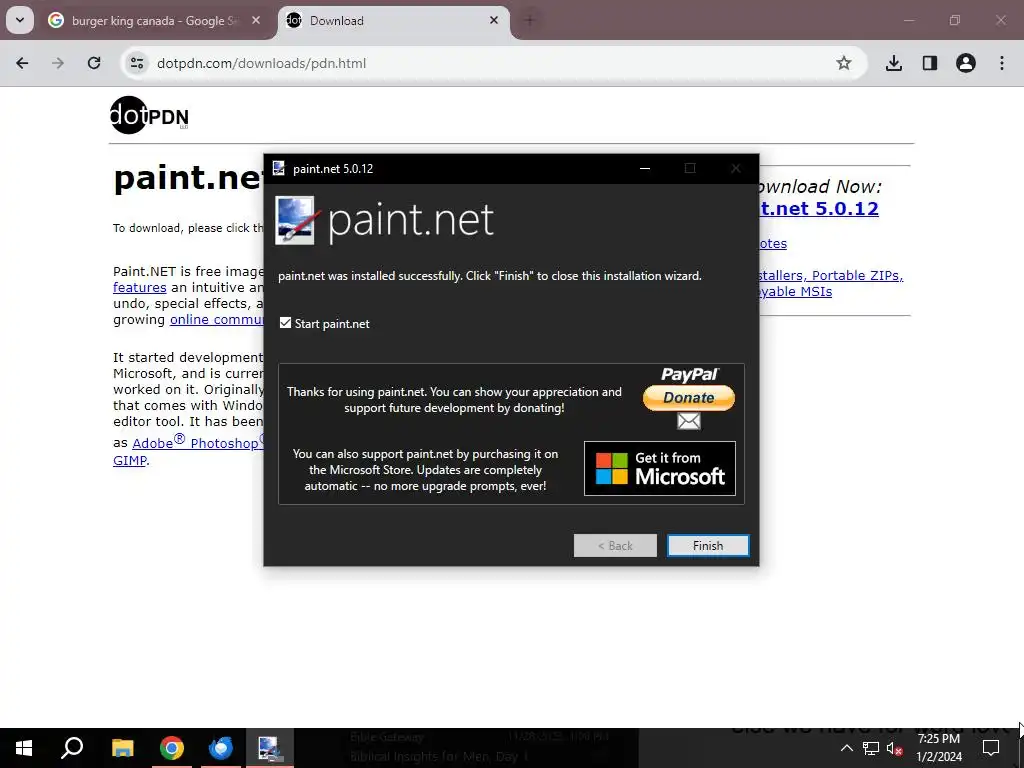Open Chrome profile avatar
The image size is (1024, 768).
(x=966, y=63)
